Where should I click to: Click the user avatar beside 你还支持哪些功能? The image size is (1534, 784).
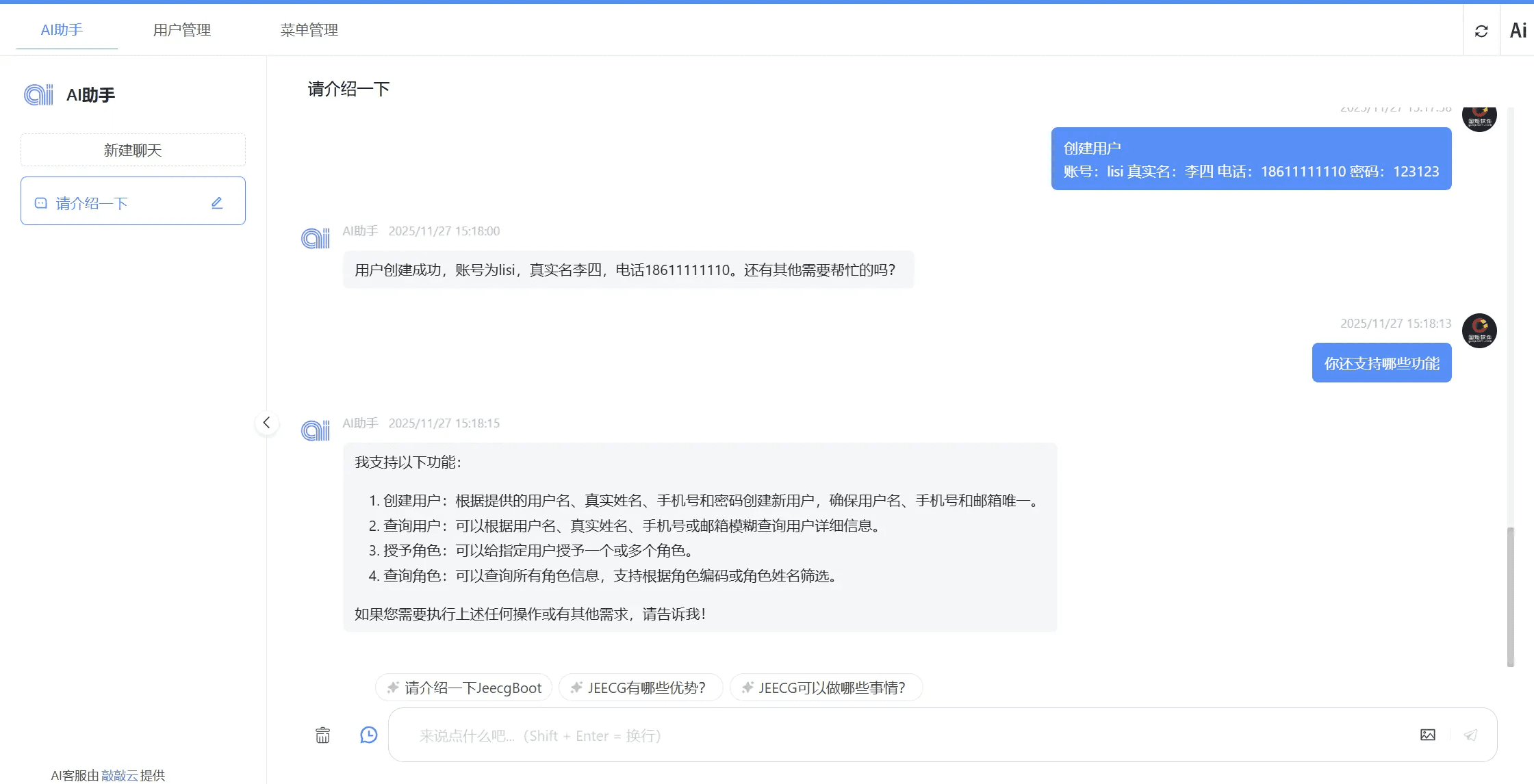[x=1479, y=331]
